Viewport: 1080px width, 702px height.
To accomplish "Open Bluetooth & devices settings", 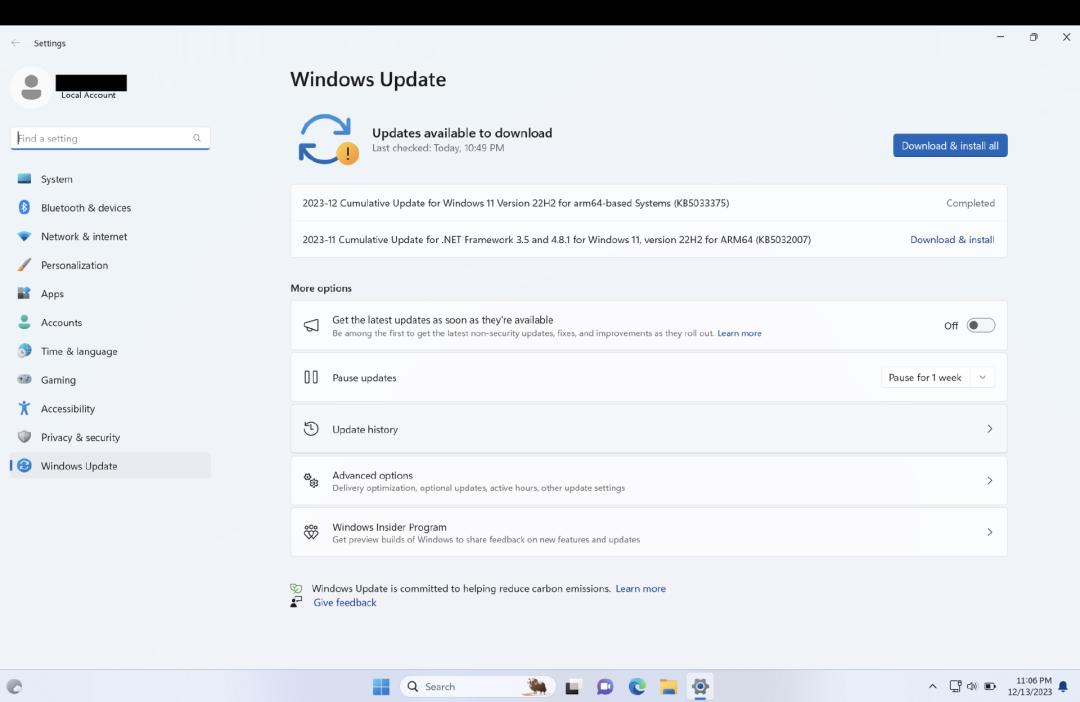I will click(x=110, y=207).
